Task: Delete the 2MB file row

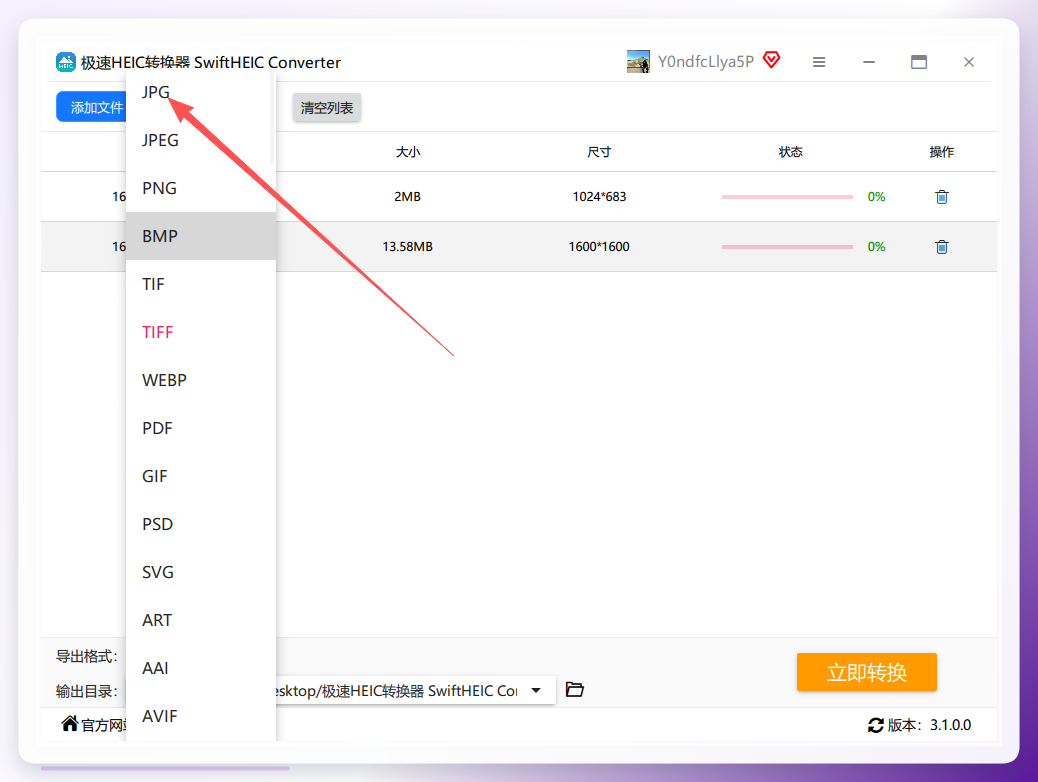Action: 941,197
